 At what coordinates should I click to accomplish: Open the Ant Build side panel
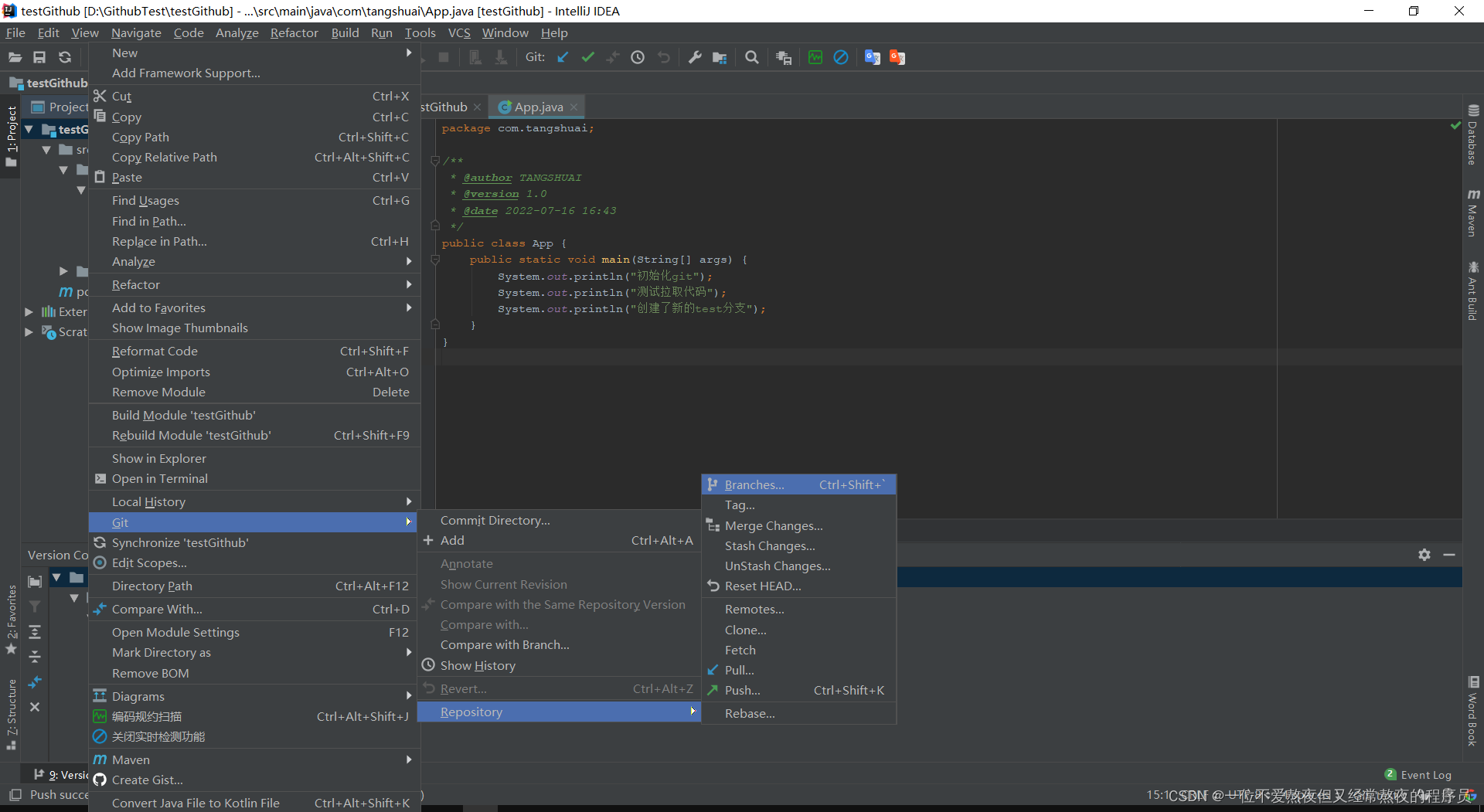pos(1473,291)
